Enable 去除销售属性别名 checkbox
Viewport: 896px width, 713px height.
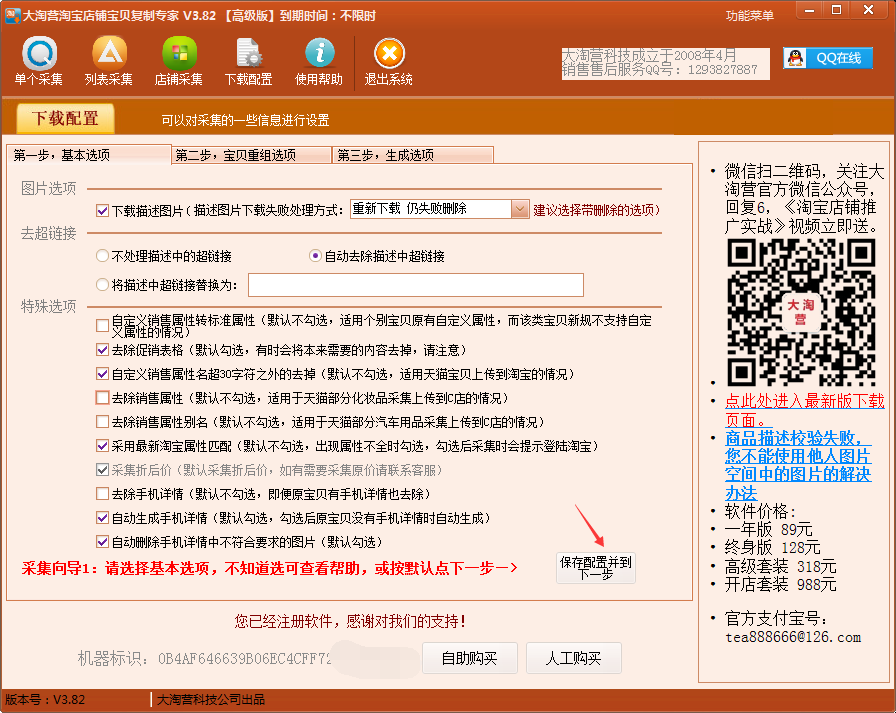pyautogui.click(x=102, y=422)
